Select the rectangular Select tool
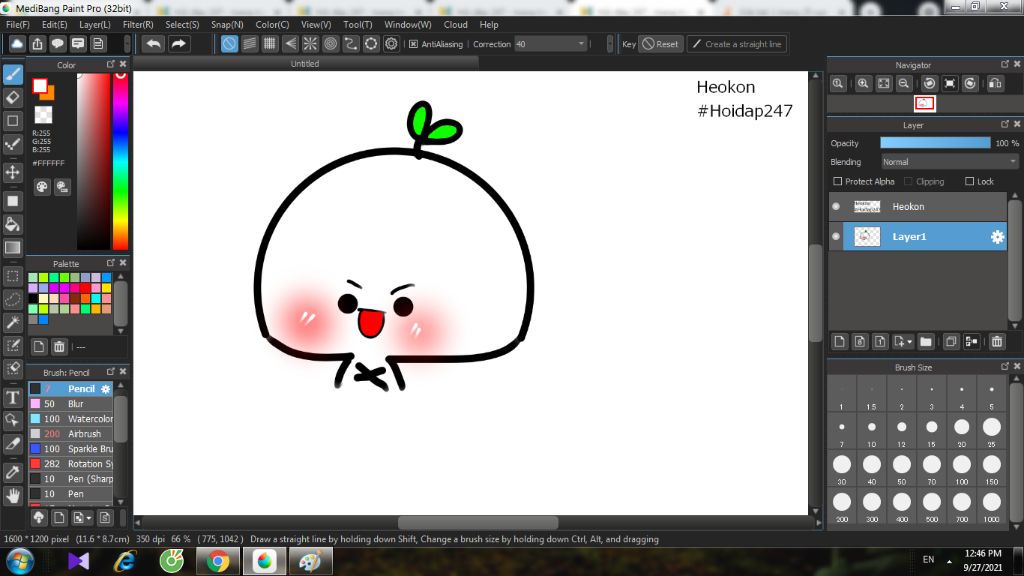Screen dimensions: 1024x576 (13, 276)
